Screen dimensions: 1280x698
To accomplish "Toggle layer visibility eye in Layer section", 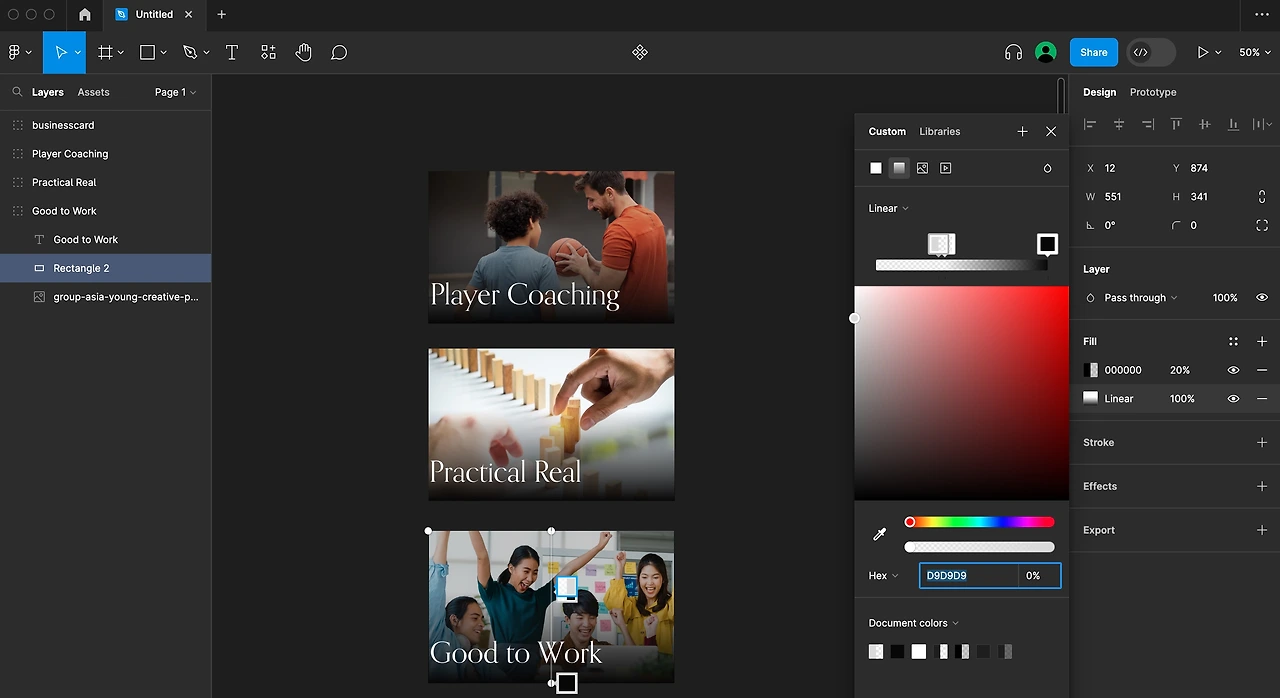I will [1262, 297].
